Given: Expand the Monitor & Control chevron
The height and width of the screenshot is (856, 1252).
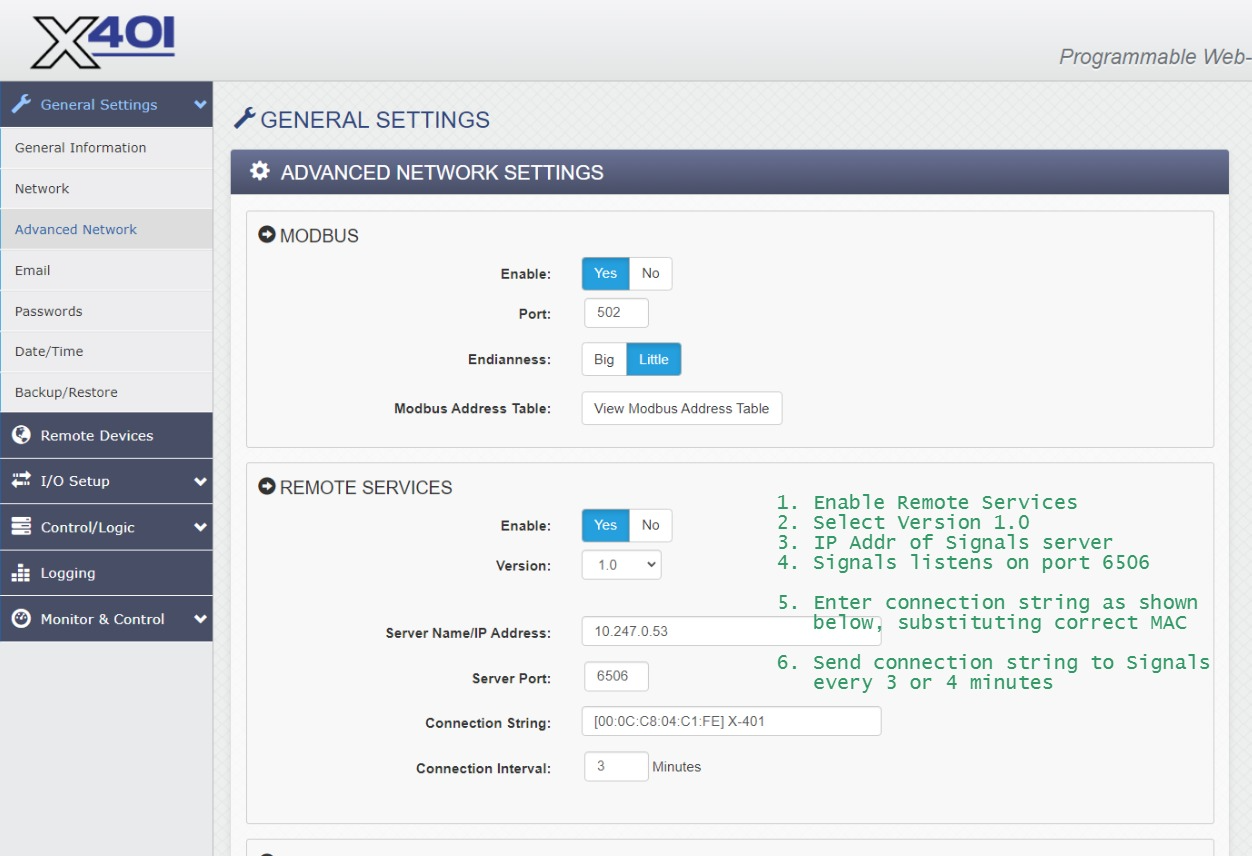Looking at the screenshot, I should (200, 619).
